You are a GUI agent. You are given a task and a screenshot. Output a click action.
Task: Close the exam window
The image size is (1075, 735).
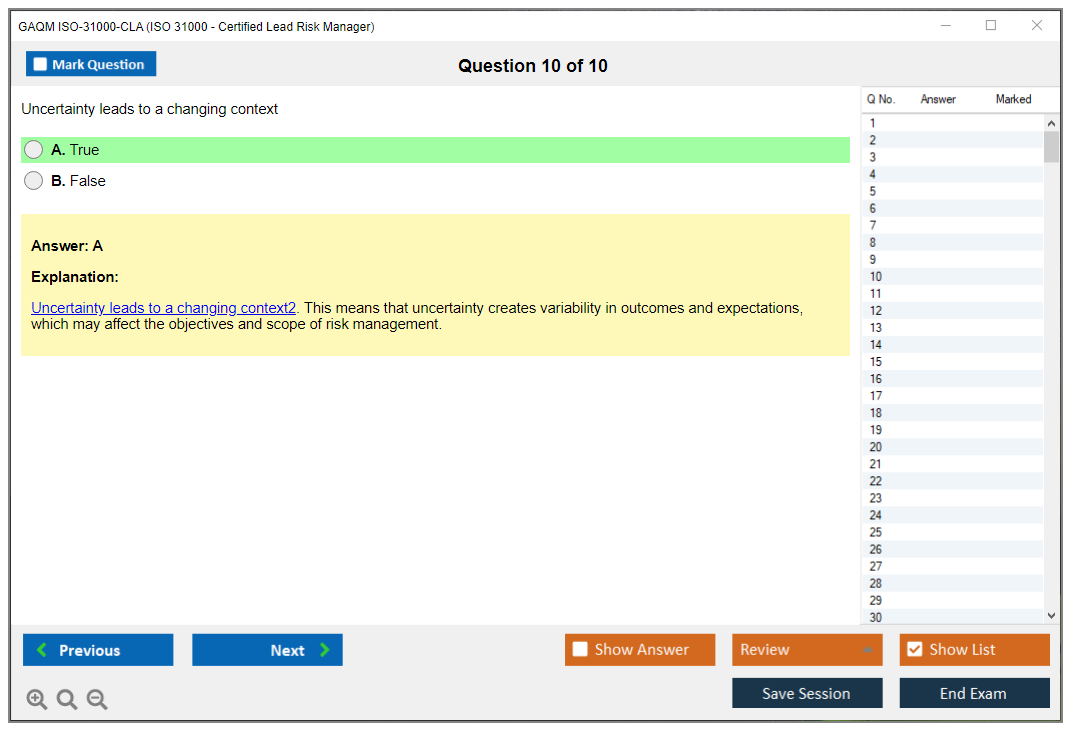pyautogui.click(x=1037, y=26)
